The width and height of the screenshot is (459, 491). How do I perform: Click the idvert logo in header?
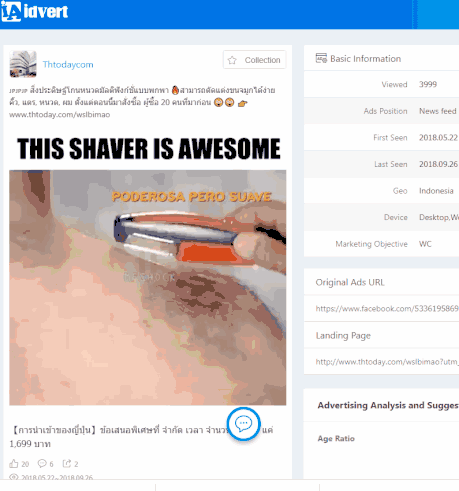point(34,12)
